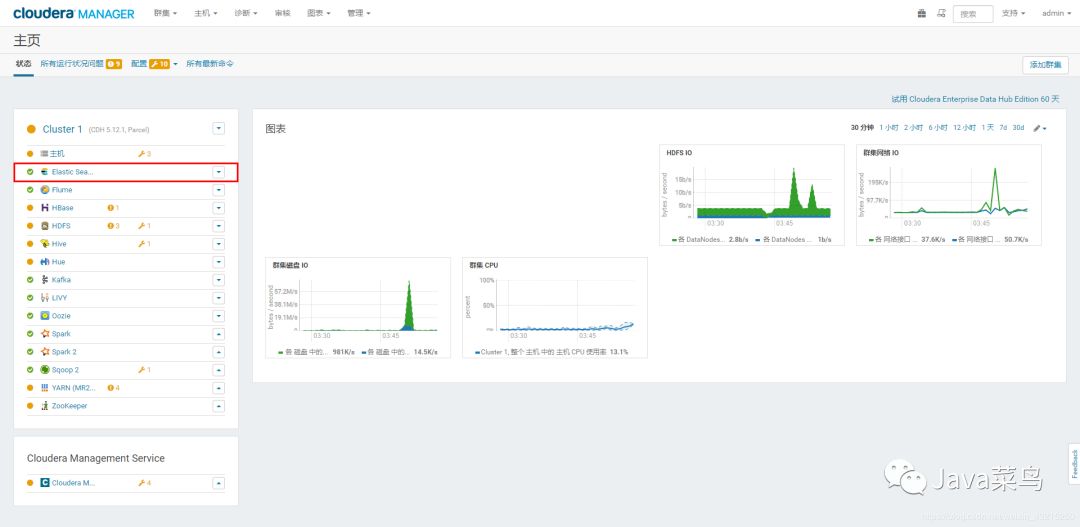Click the 添加群集 button
1080x527 pixels.
click(x=1046, y=65)
